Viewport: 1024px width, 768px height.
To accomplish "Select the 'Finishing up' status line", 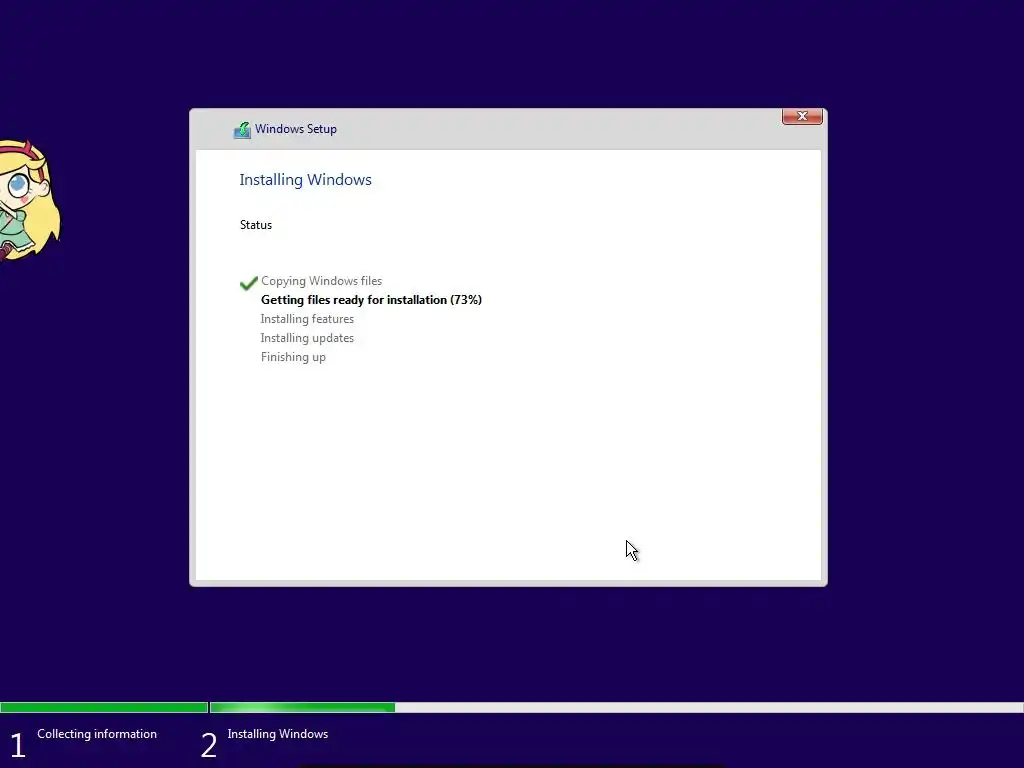I will (293, 357).
